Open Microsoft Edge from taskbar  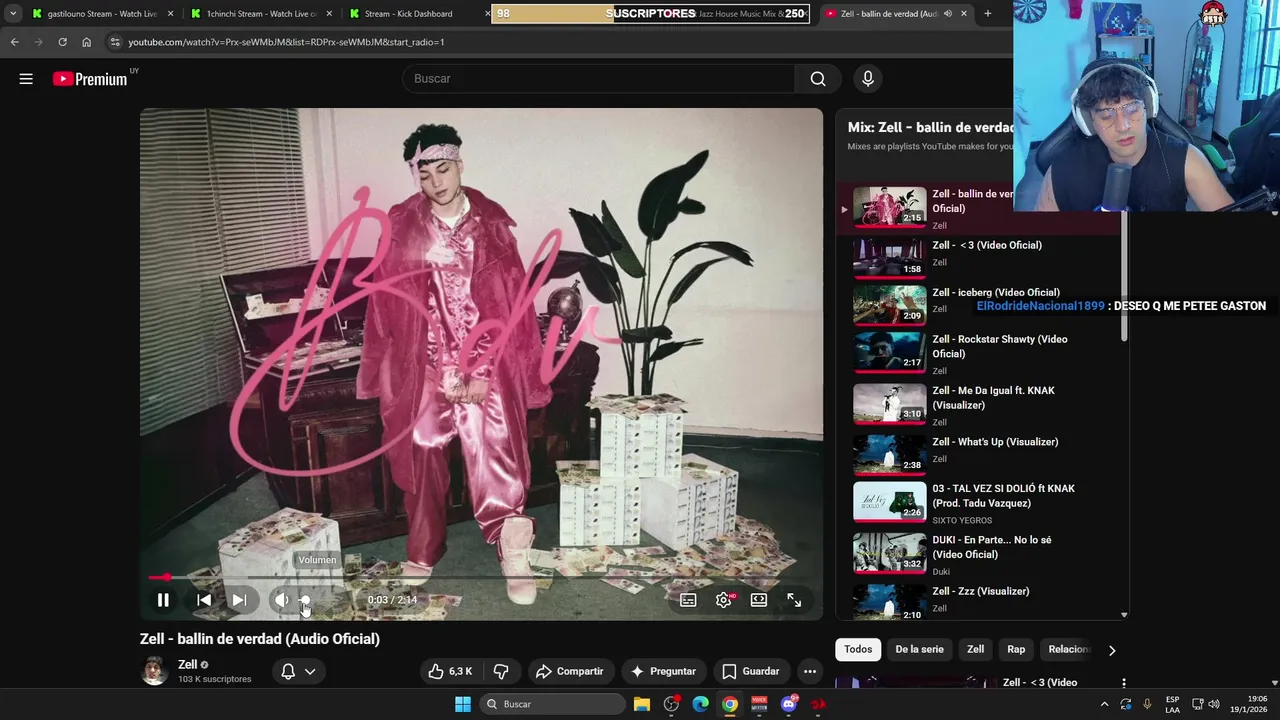pyautogui.click(x=701, y=704)
